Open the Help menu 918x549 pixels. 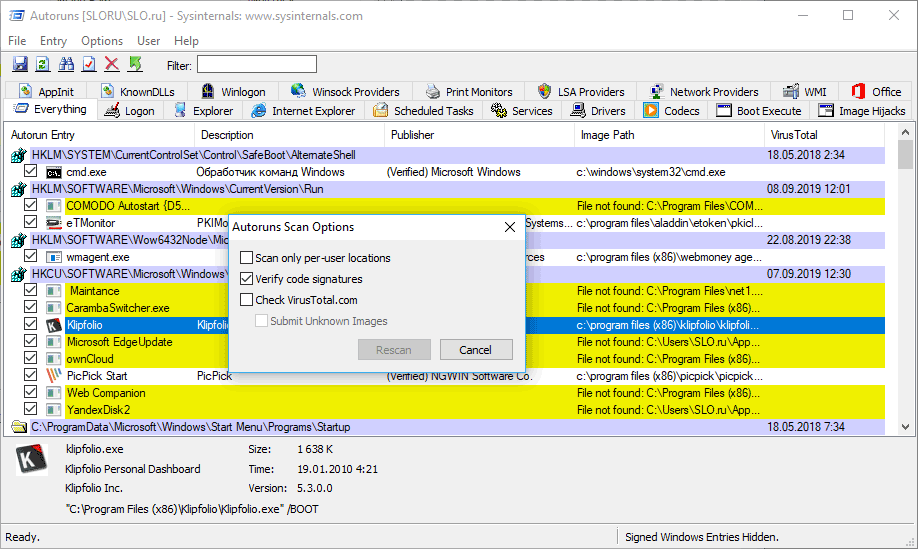point(186,41)
